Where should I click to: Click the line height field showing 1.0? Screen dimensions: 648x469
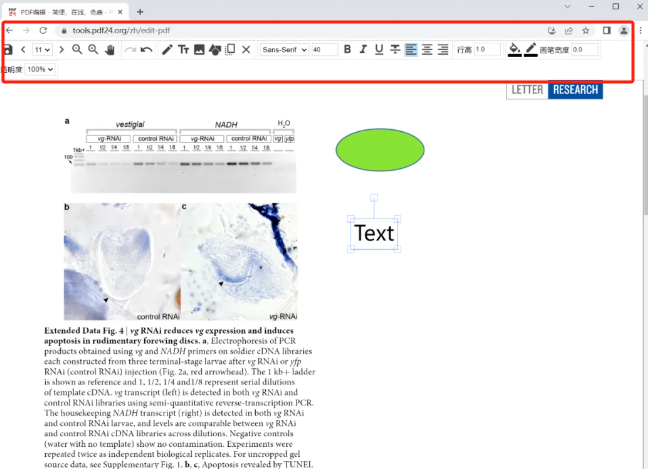[487, 50]
